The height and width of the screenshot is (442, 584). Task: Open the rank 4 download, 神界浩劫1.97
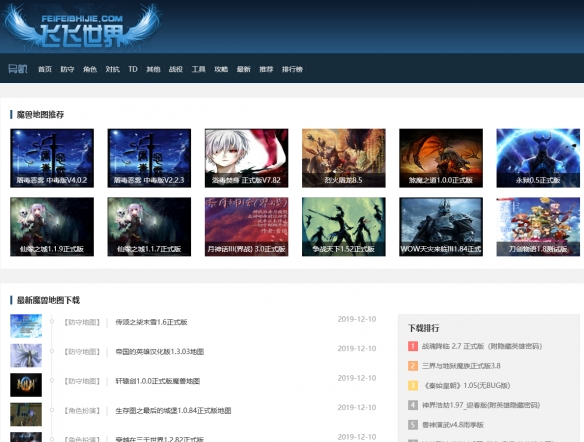tap(481, 405)
